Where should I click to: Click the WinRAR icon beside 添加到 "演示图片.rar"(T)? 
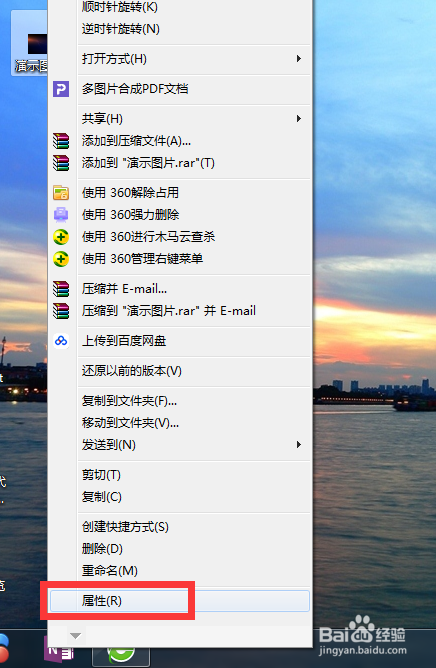(61, 163)
